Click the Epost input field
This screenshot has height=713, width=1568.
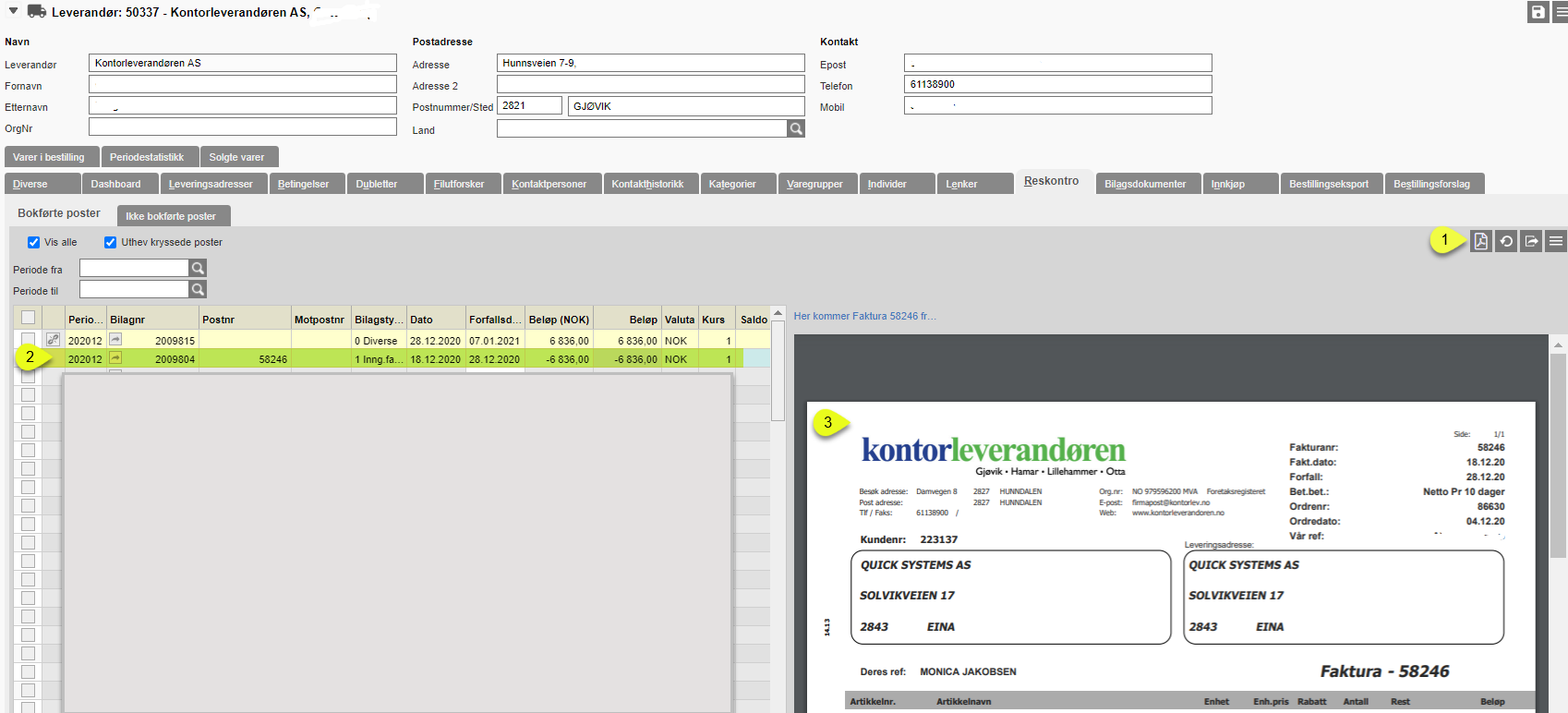pyautogui.click(x=1058, y=63)
